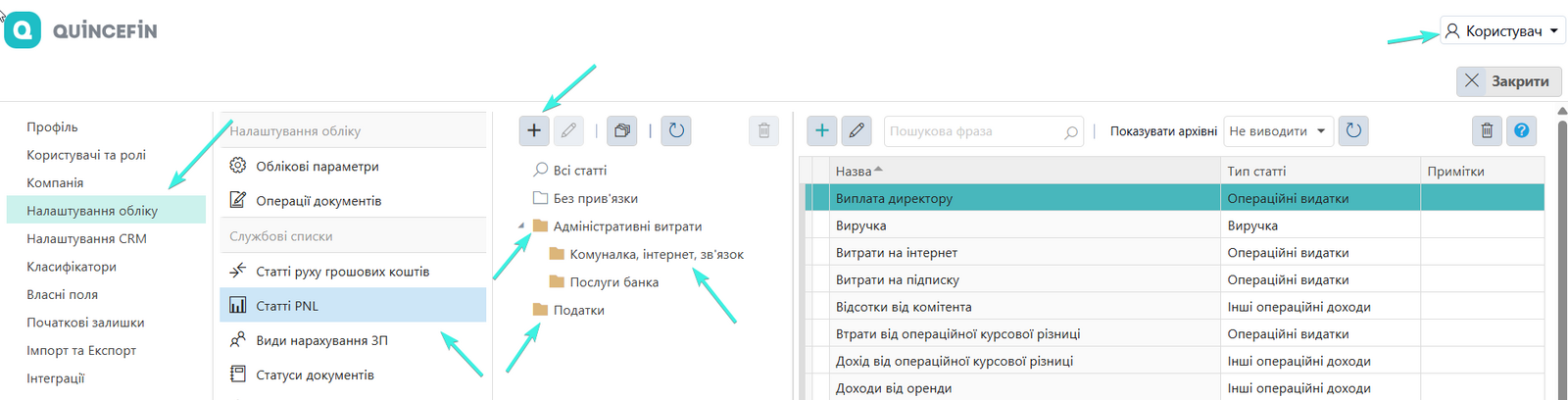Refresh the folder tree list

(x=676, y=130)
